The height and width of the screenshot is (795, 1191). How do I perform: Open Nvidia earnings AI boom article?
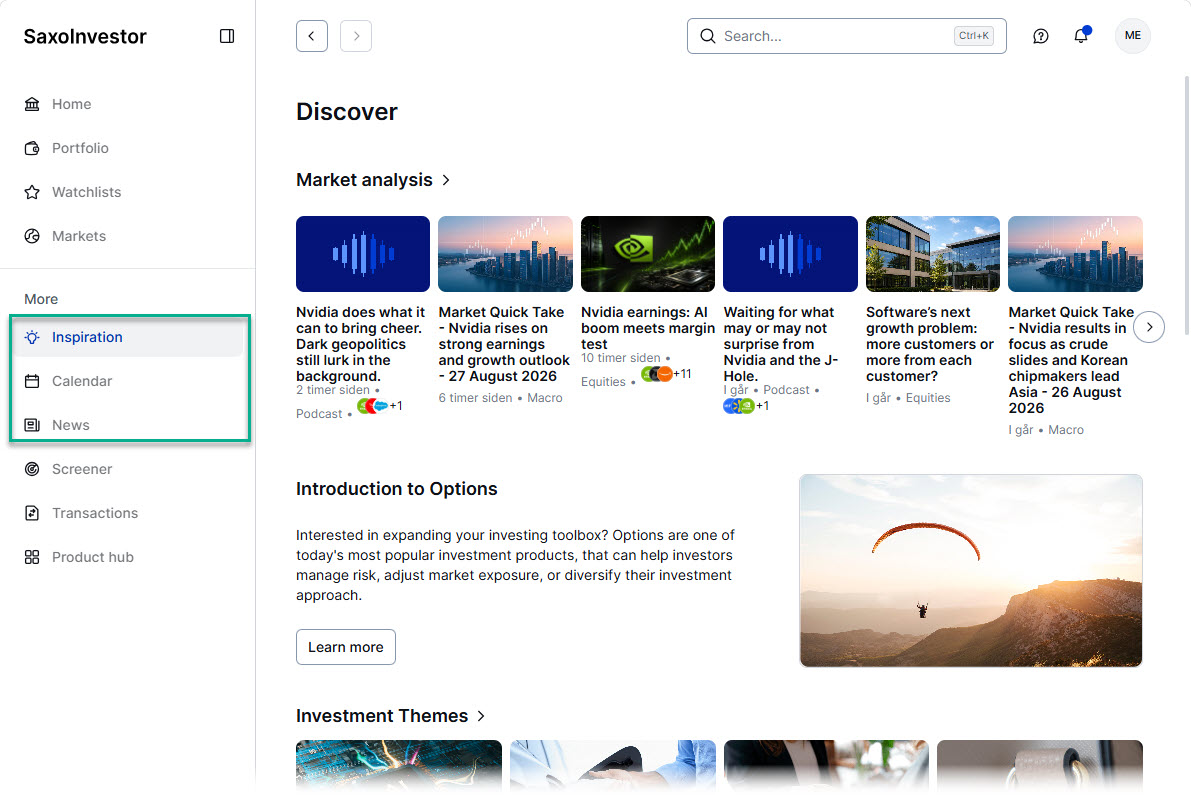click(x=648, y=328)
